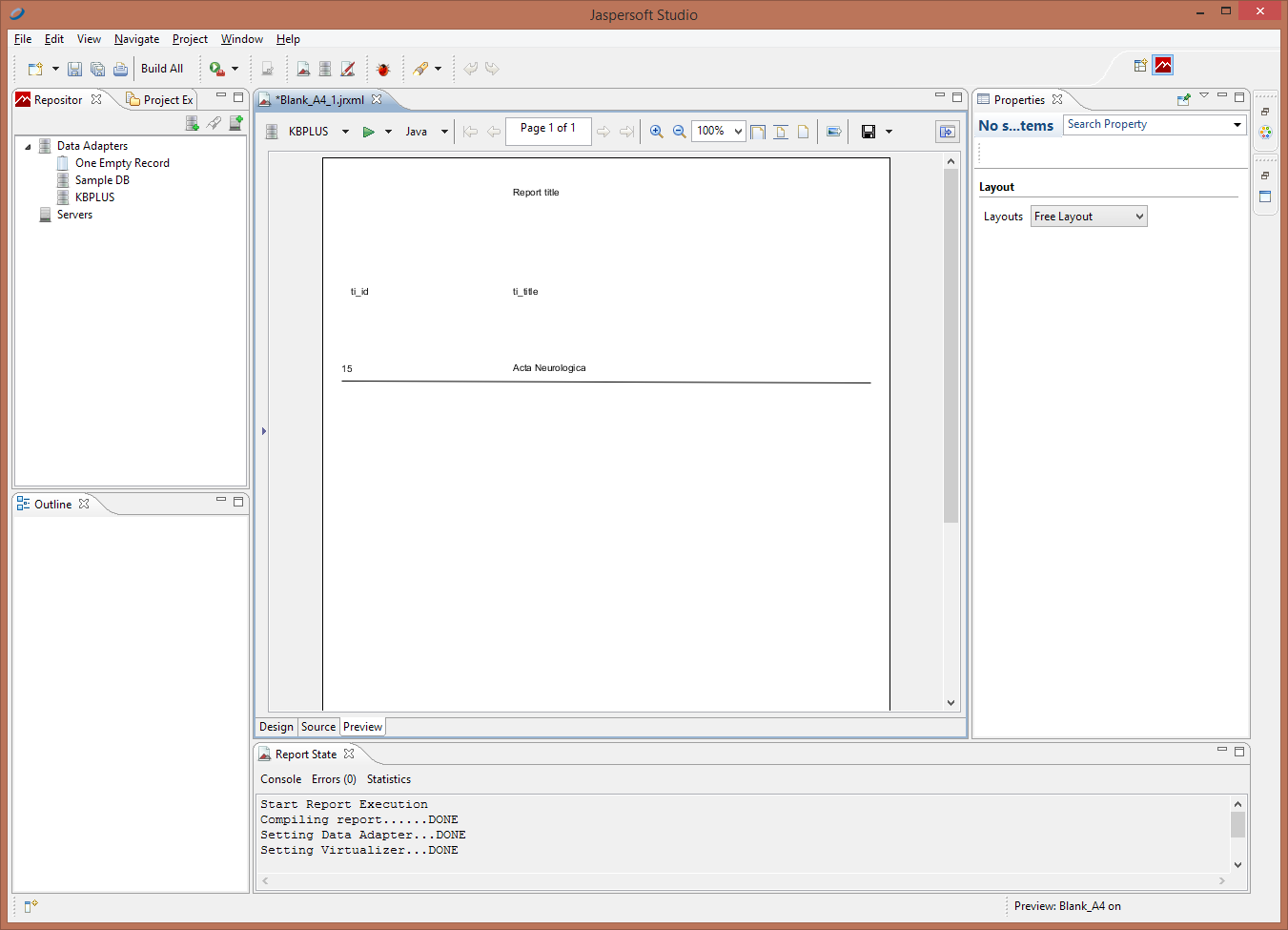Open the Window menu

(241, 39)
